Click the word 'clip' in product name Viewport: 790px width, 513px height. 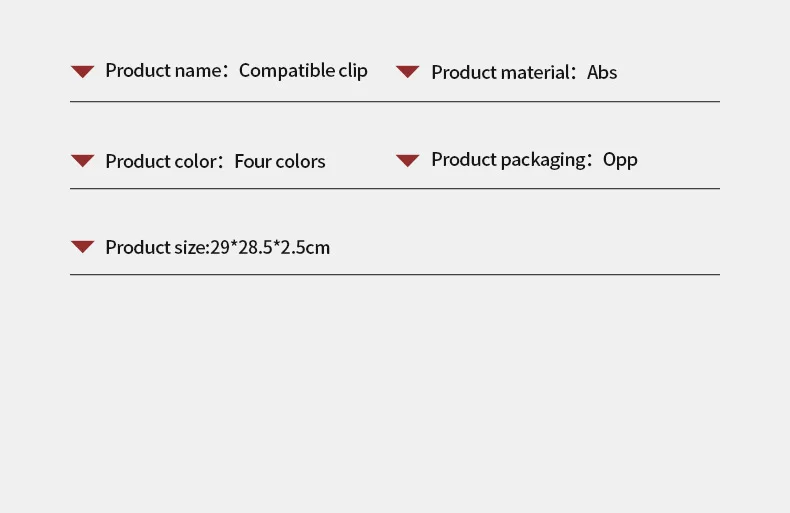pyautogui.click(x=353, y=71)
